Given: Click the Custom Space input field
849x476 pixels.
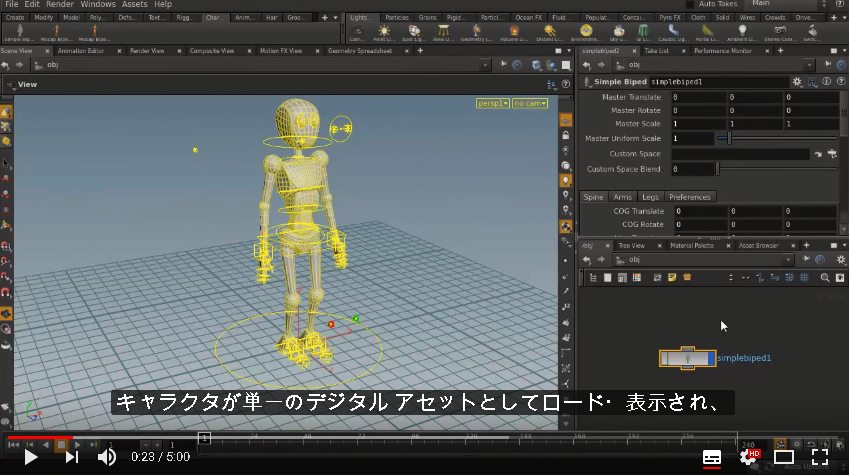Looking at the screenshot, I should coord(740,154).
